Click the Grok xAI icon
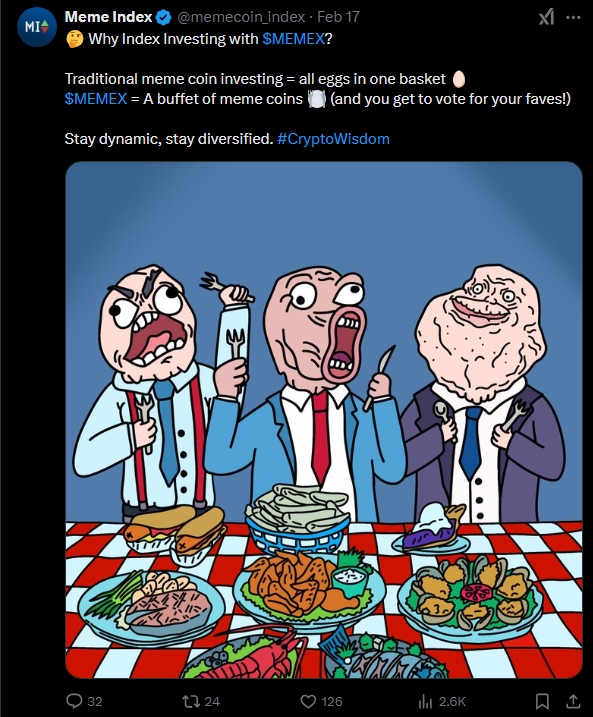593x717 pixels. coord(546,17)
